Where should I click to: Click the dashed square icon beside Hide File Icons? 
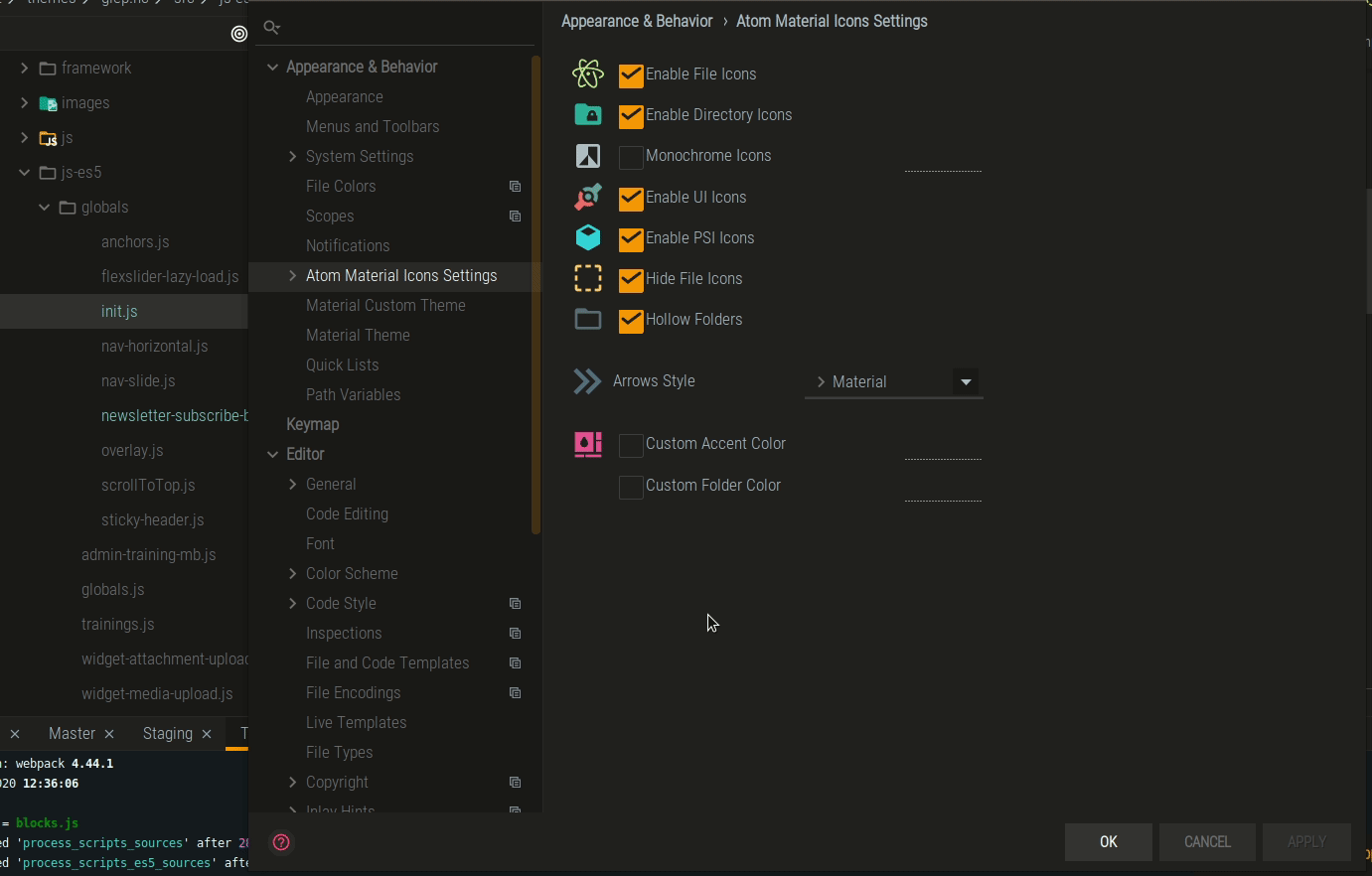[588, 278]
